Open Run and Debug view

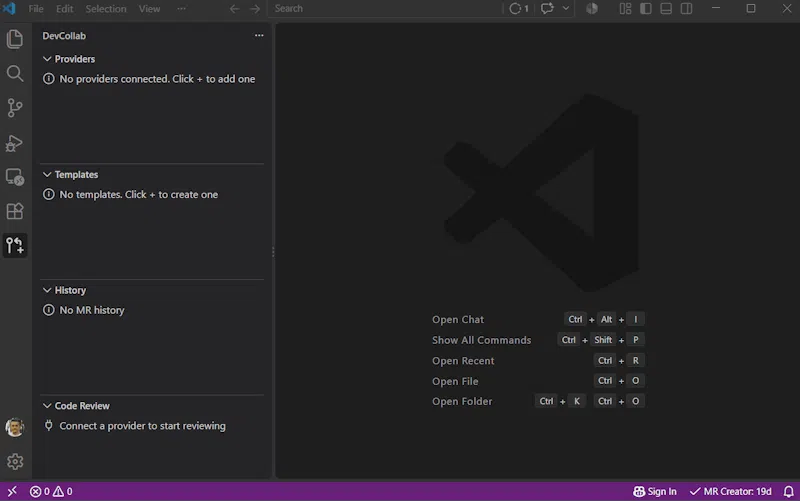(x=15, y=143)
